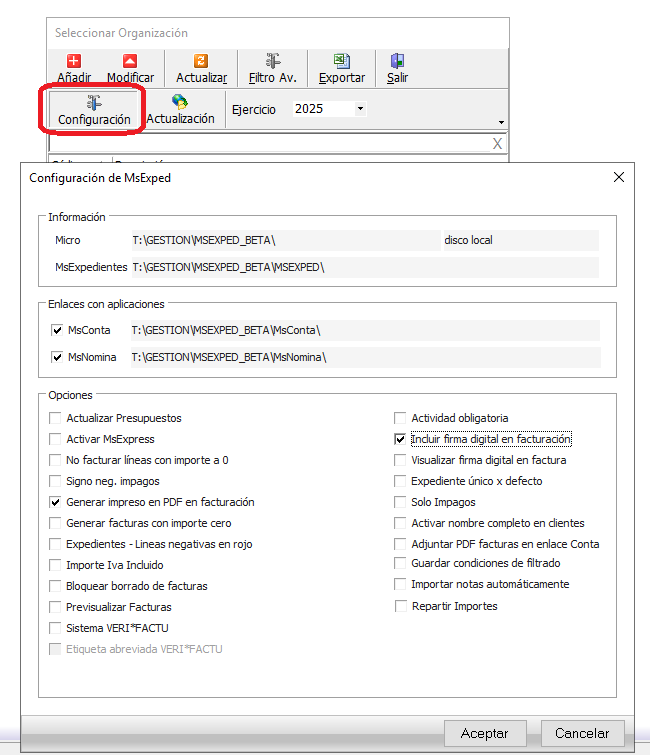This screenshot has height=755, width=650.
Task: Check Solo Impagos option
Action: point(400,502)
